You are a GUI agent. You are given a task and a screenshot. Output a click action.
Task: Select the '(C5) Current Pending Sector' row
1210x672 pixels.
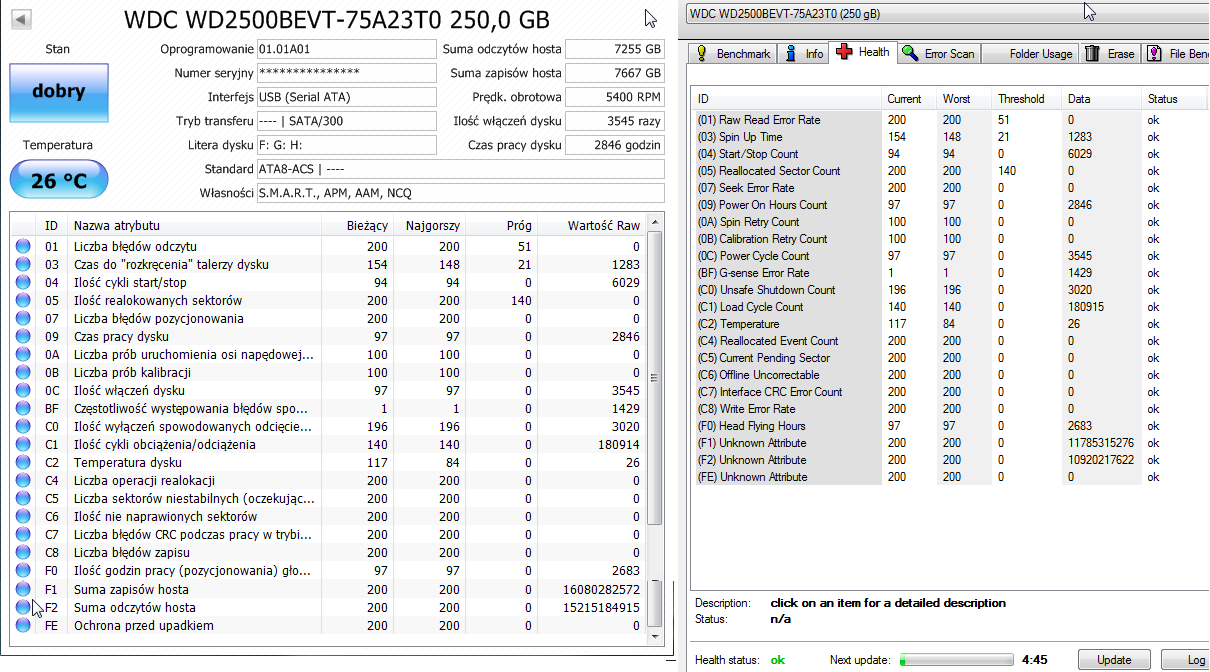(948, 358)
